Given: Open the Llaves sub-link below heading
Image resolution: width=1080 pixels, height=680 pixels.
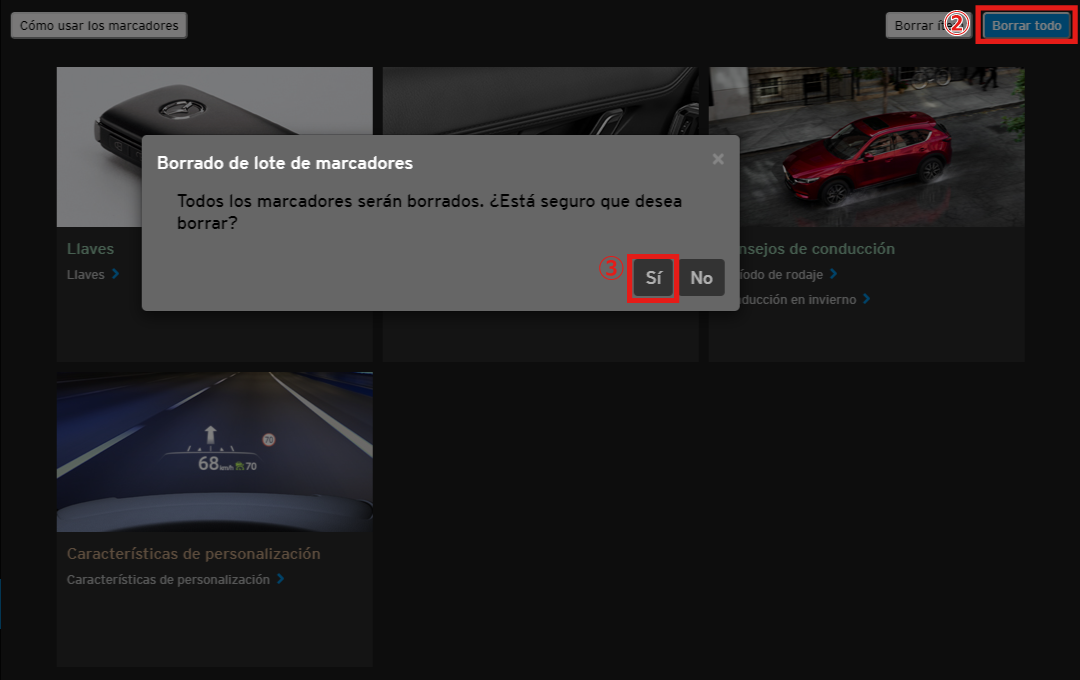Looking at the screenshot, I should click(x=86, y=274).
